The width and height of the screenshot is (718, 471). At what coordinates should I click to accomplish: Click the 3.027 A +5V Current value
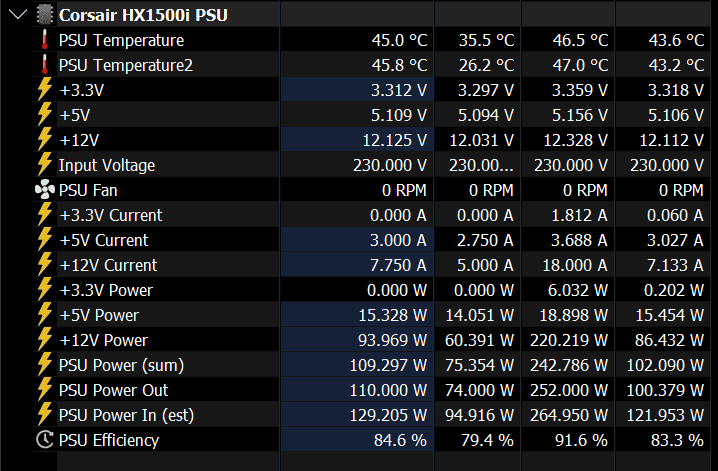[675, 240]
